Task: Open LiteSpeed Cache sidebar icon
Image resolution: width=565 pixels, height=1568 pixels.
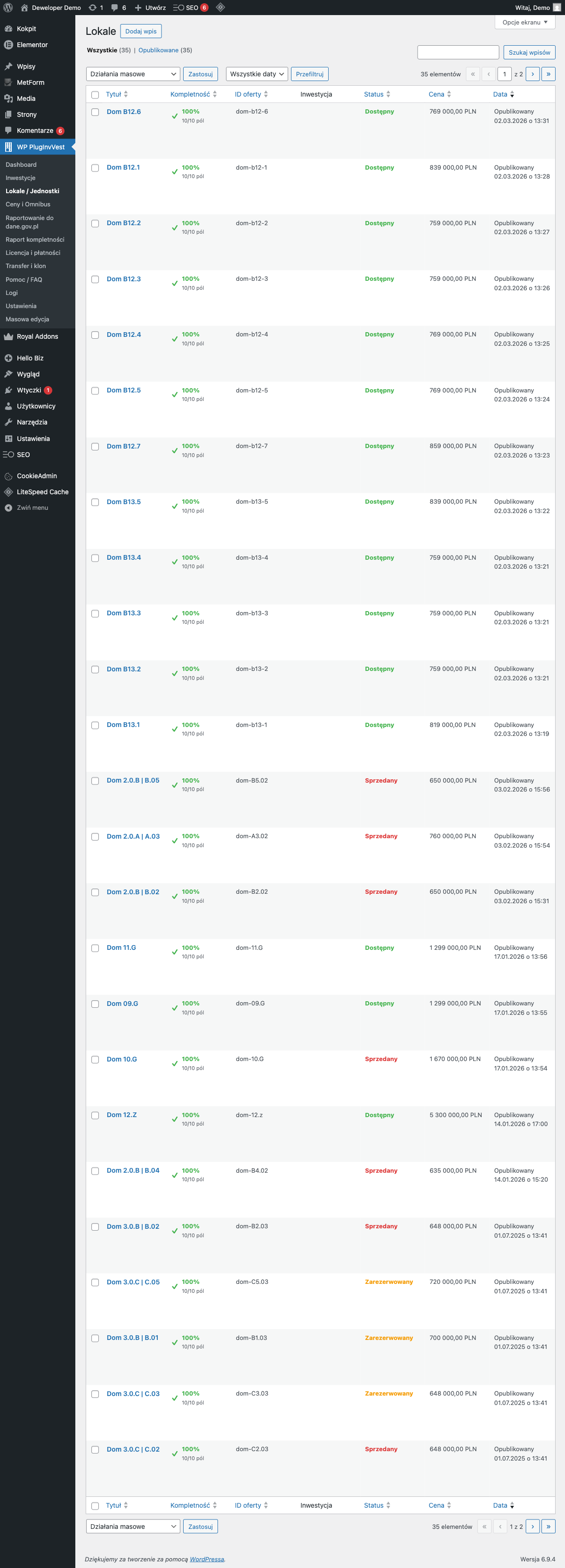Action: click(x=8, y=492)
